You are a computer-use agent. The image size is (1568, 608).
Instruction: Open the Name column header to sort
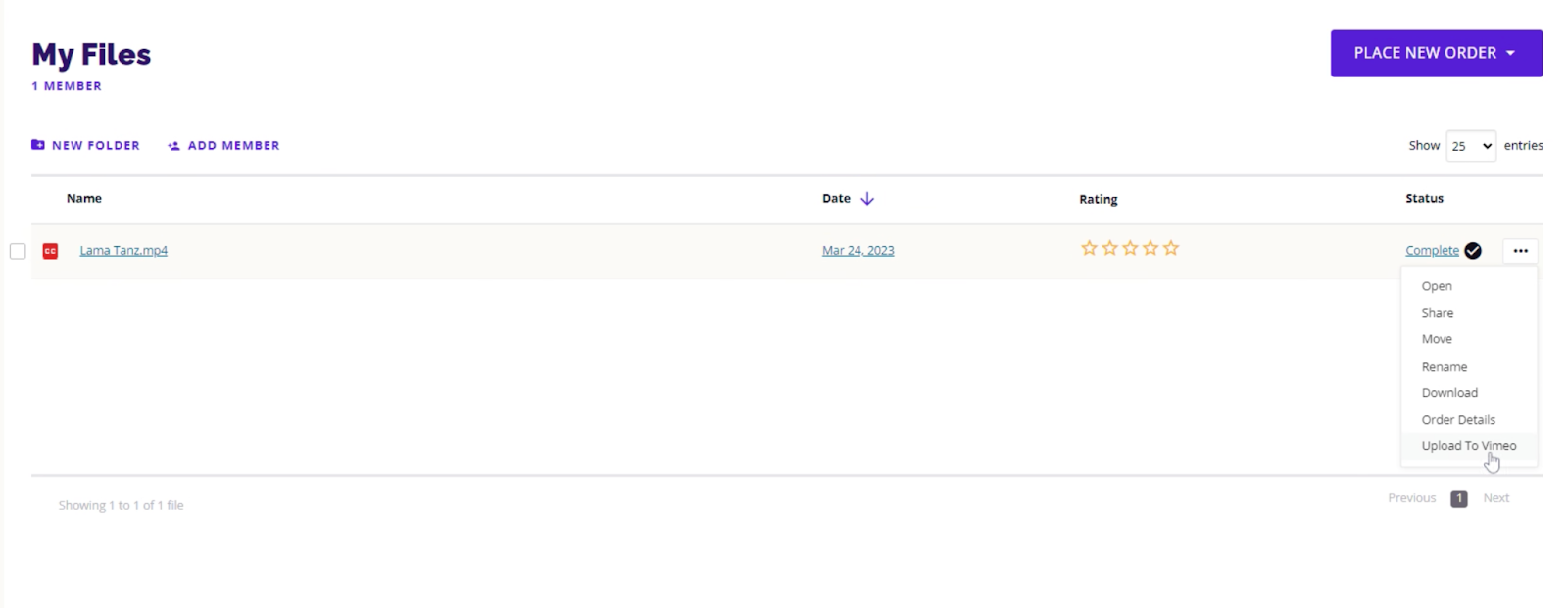click(83, 198)
